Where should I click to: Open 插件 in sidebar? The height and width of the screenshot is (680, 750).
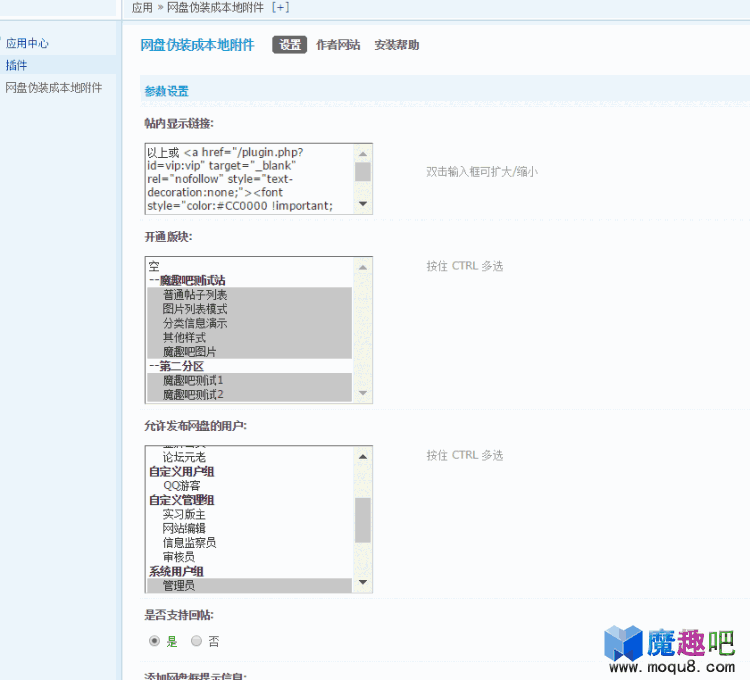[x=16, y=65]
